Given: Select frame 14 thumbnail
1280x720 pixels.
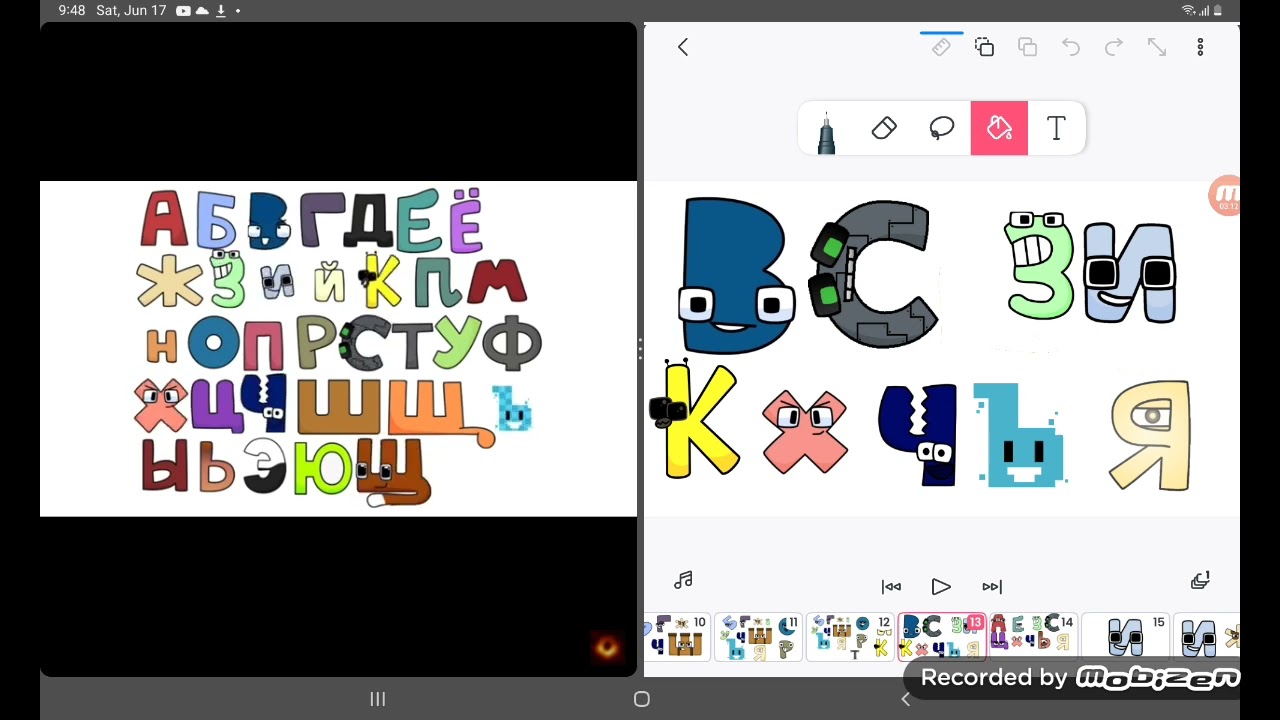Looking at the screenshot, I should tap(1034, 637).
